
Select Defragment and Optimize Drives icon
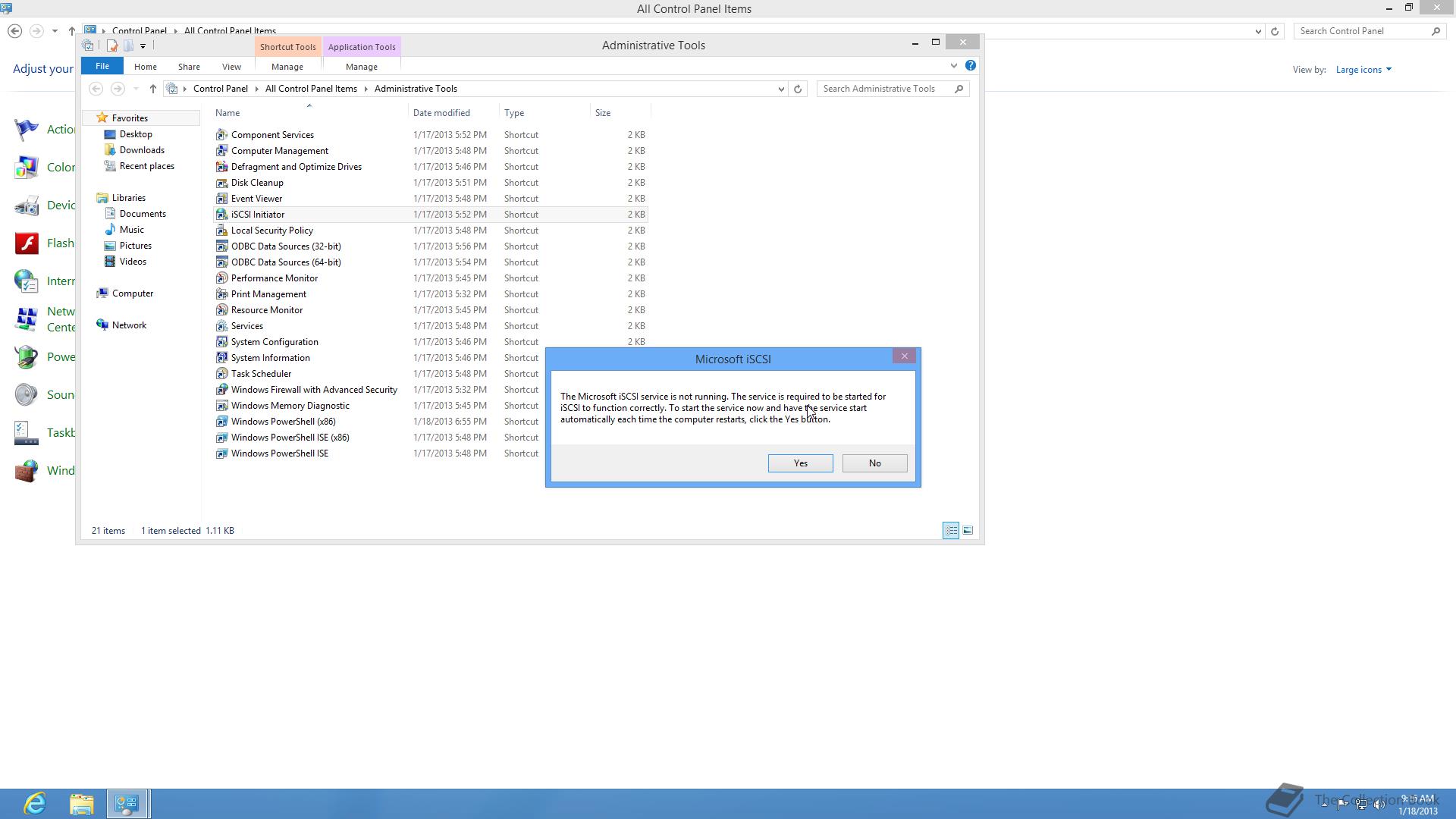[x=221, y=167]
